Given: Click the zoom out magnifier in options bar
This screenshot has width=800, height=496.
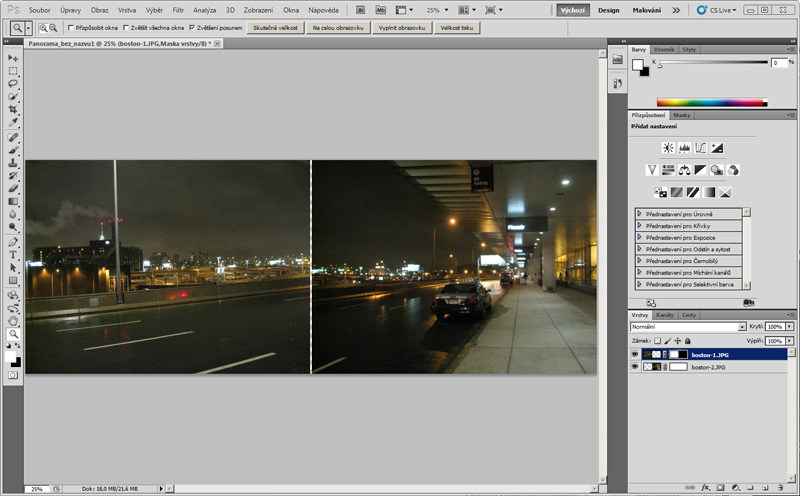Looking at the screenshot, I should click(x=53, y=27).
